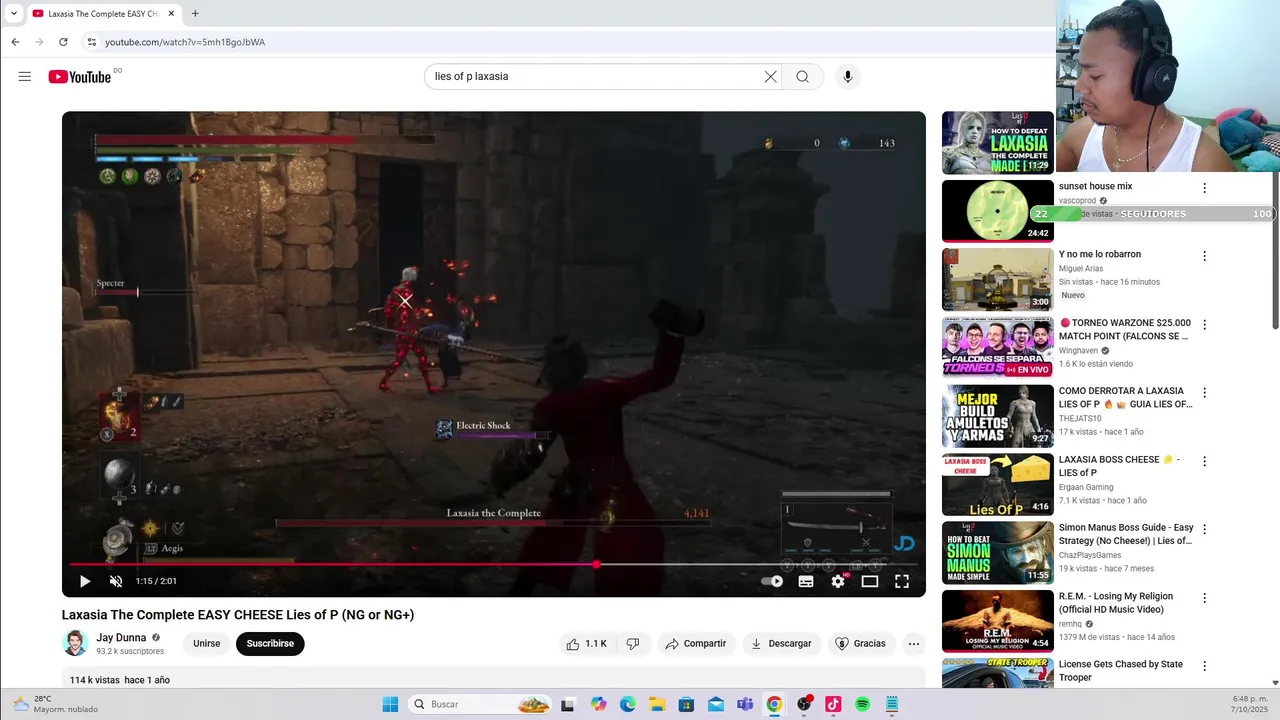Screen dimensions: 1280x720
Task: Open the 'sunset house mix' thumbnail
Action: point(997,211)
